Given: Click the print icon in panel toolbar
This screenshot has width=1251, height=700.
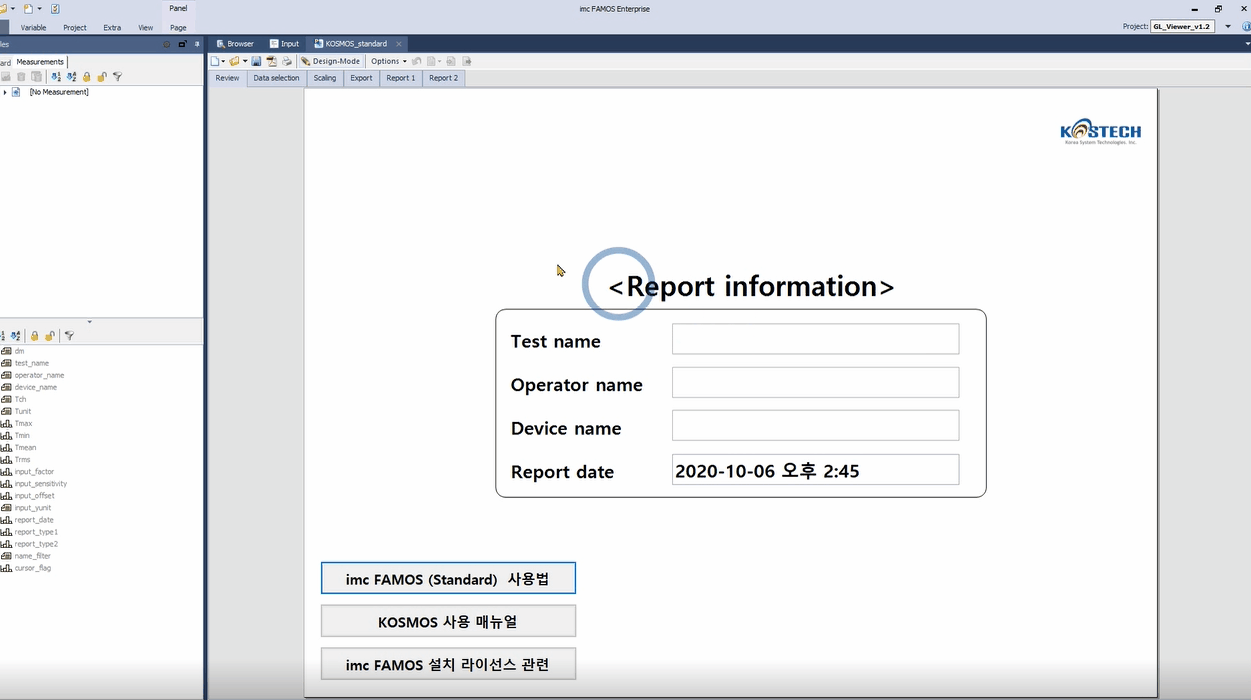Looking at the screenshot, I should point(286,61).
